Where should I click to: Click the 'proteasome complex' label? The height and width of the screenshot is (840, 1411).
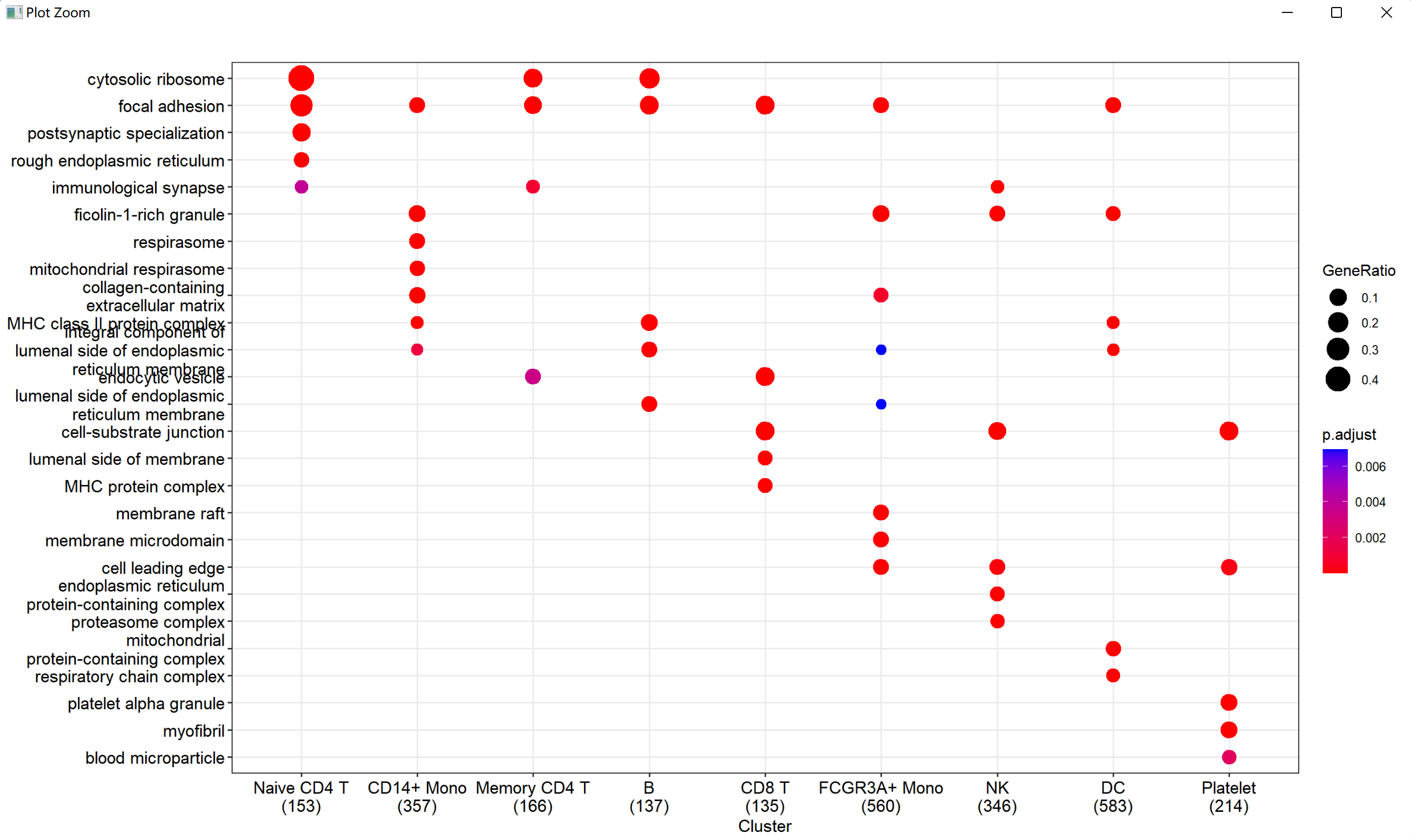[148, 622]
